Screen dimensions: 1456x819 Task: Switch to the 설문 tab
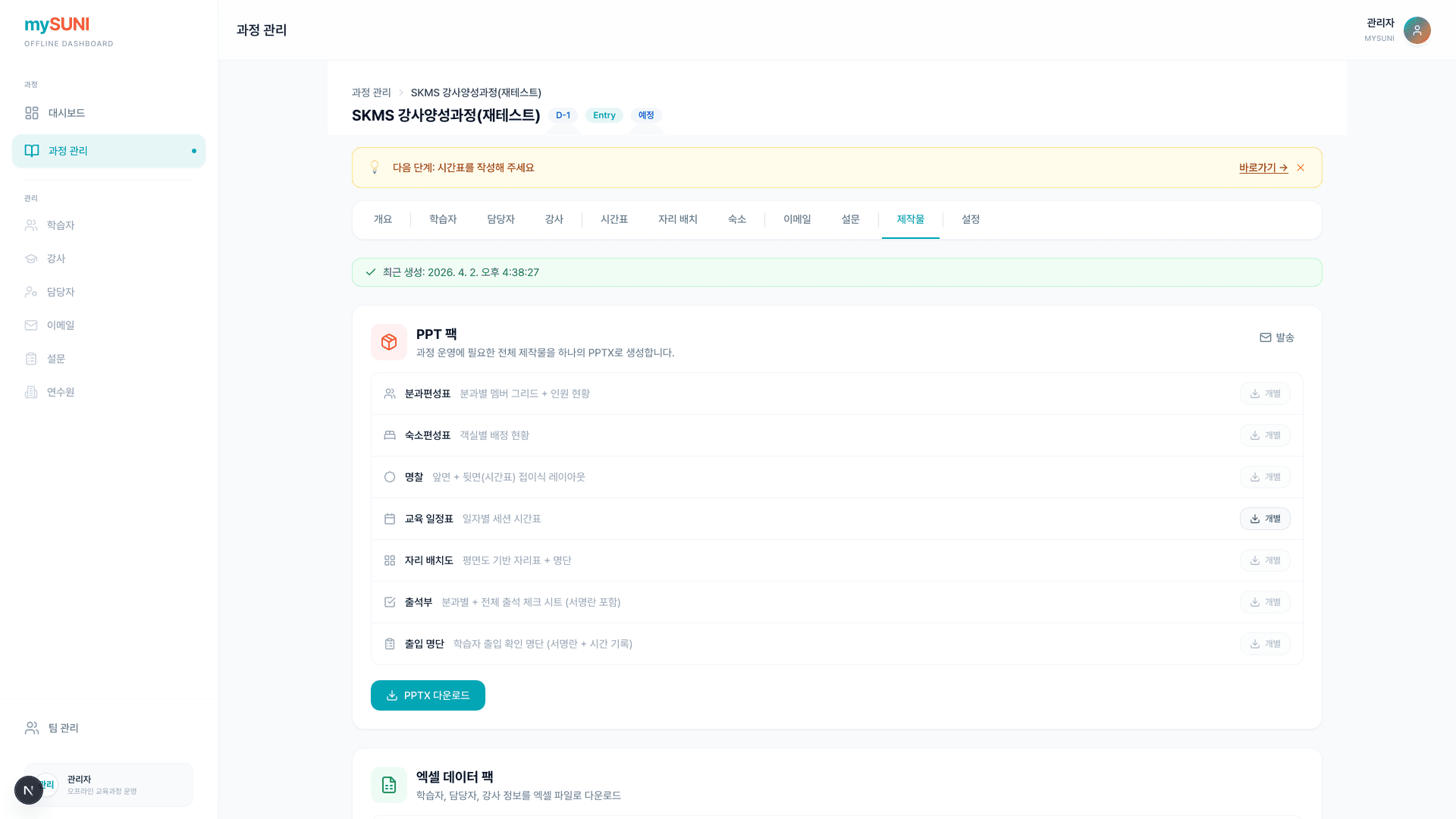click(x=851, y=220)
